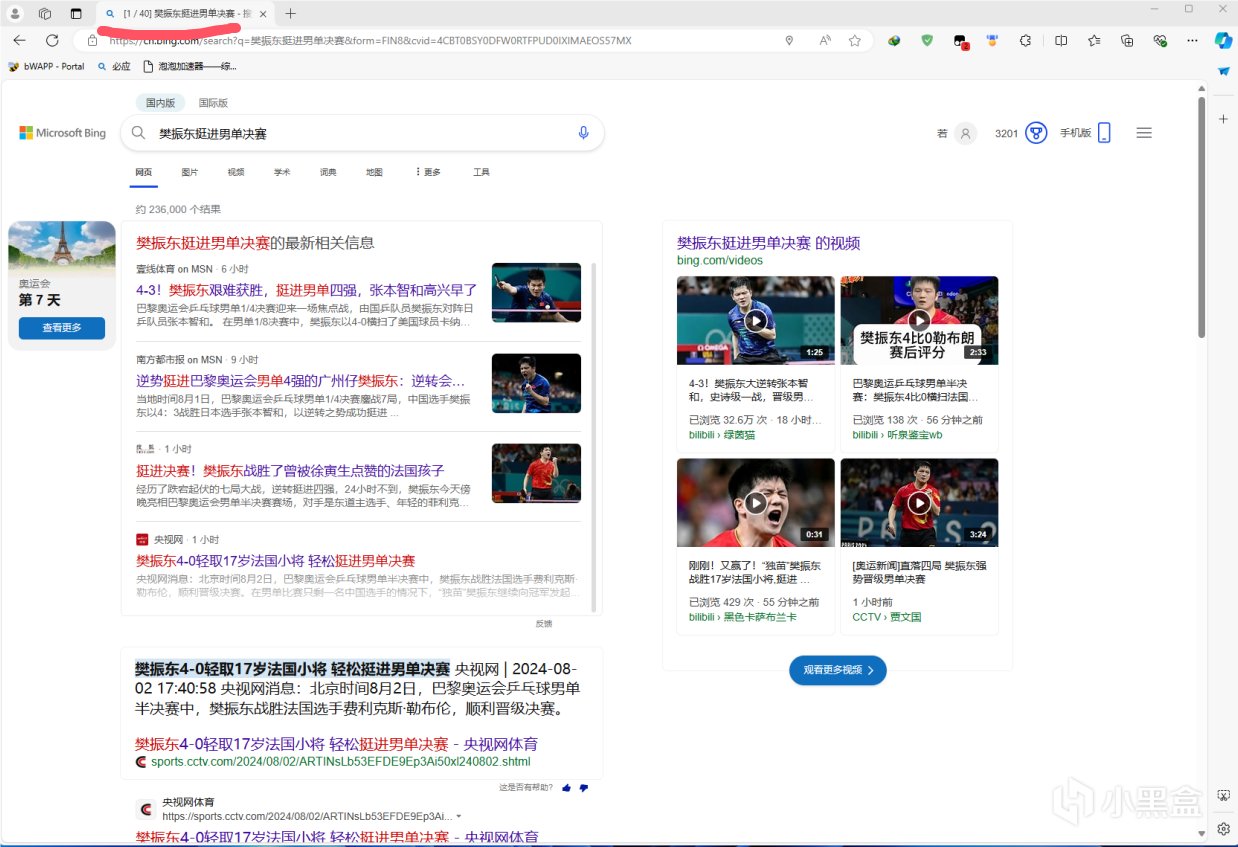
Task: Switch to the 学术 results tab
Action: (x=282, y=172)
